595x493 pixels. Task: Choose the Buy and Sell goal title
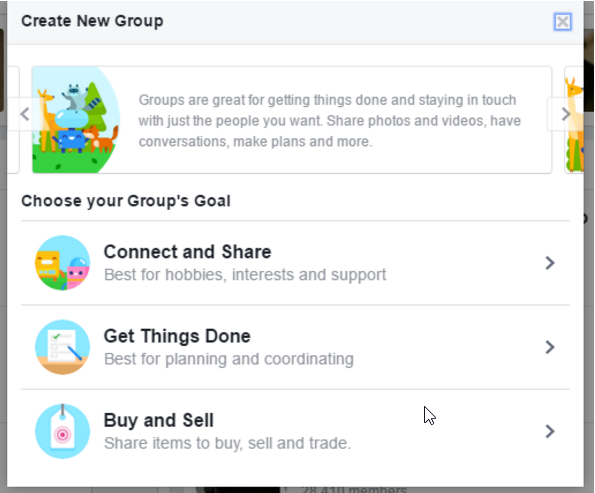tap(159, 420)
